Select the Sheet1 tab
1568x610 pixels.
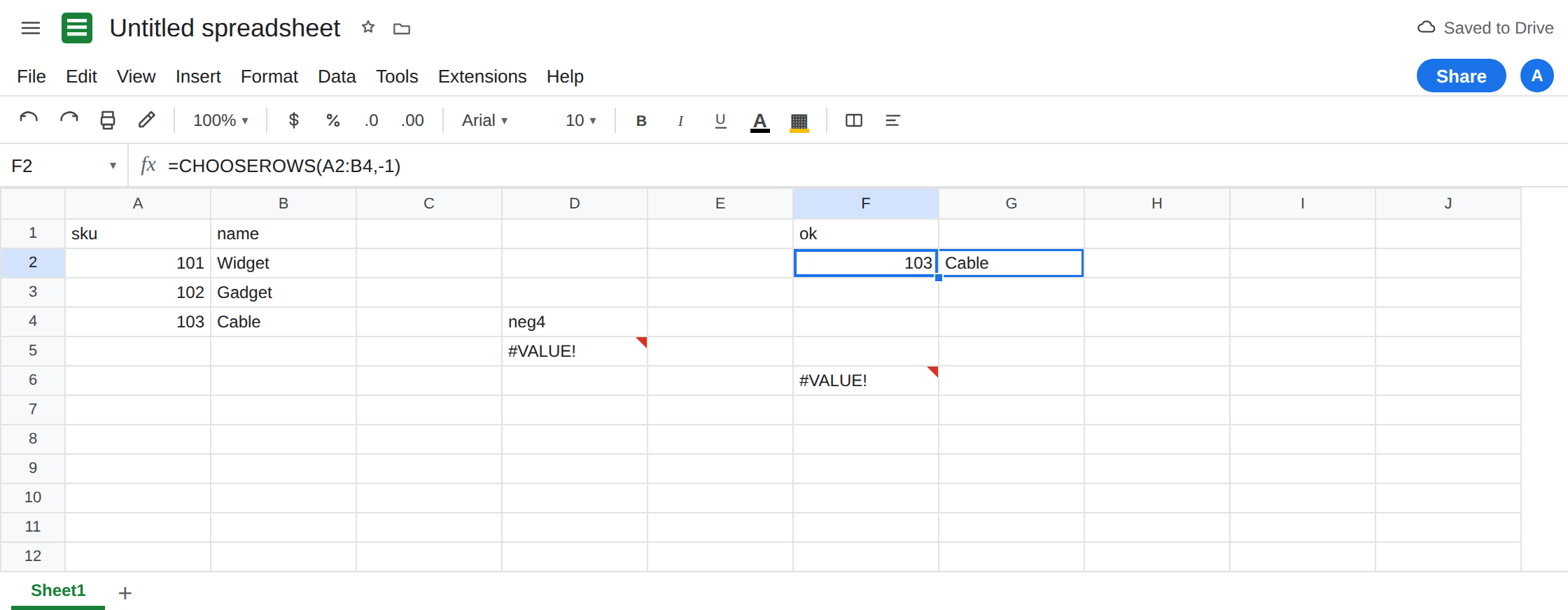pos(58,590)
